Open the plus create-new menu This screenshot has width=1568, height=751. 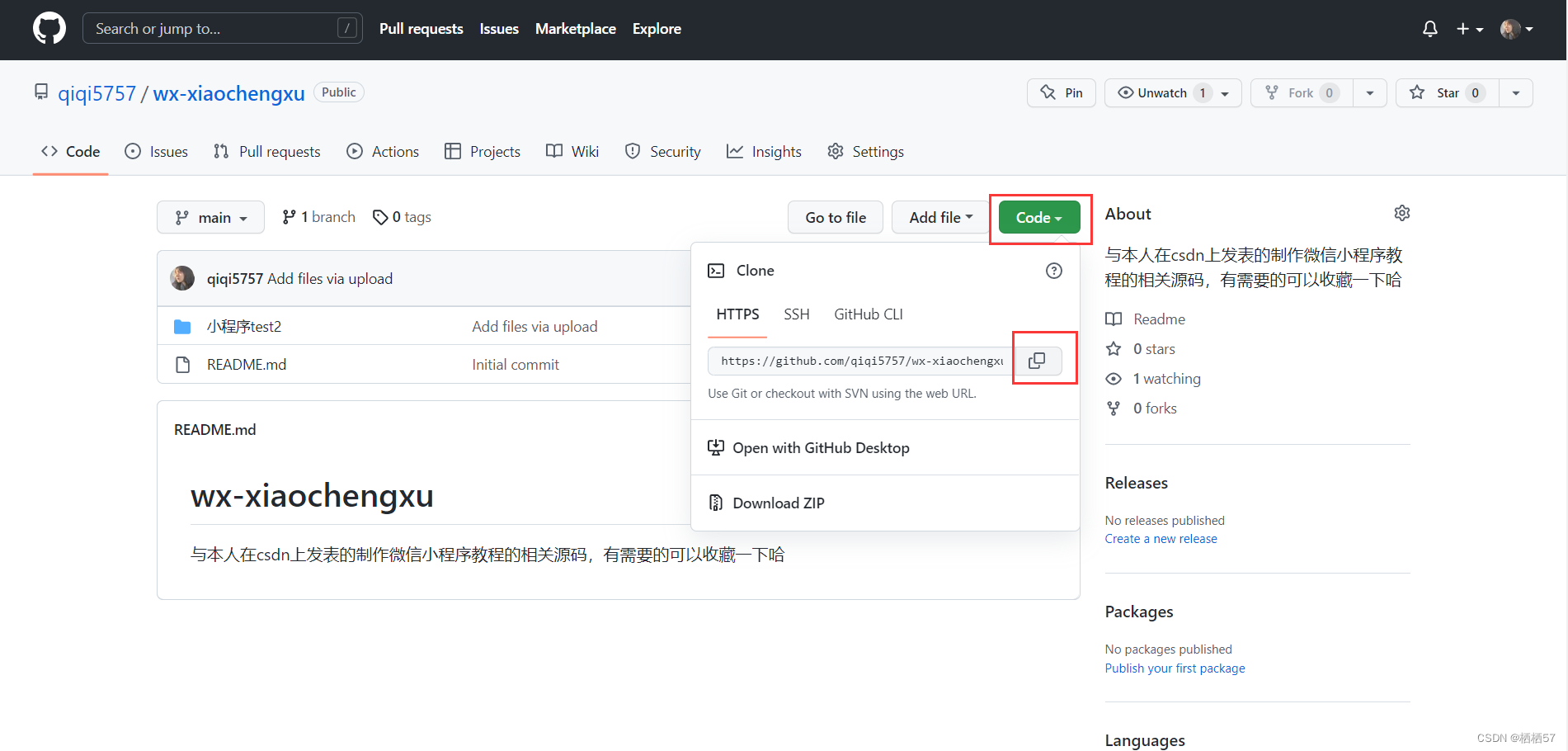[1470, 29]
